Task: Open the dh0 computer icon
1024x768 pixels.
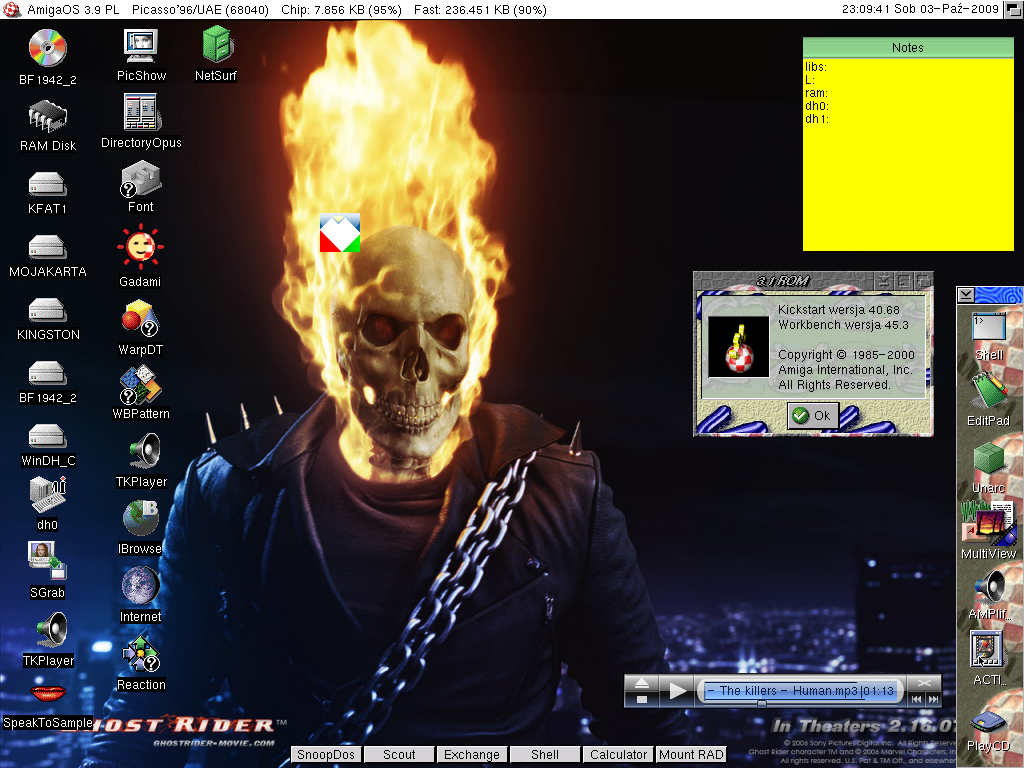Action: pyautogui.click(x=48, y=494)
